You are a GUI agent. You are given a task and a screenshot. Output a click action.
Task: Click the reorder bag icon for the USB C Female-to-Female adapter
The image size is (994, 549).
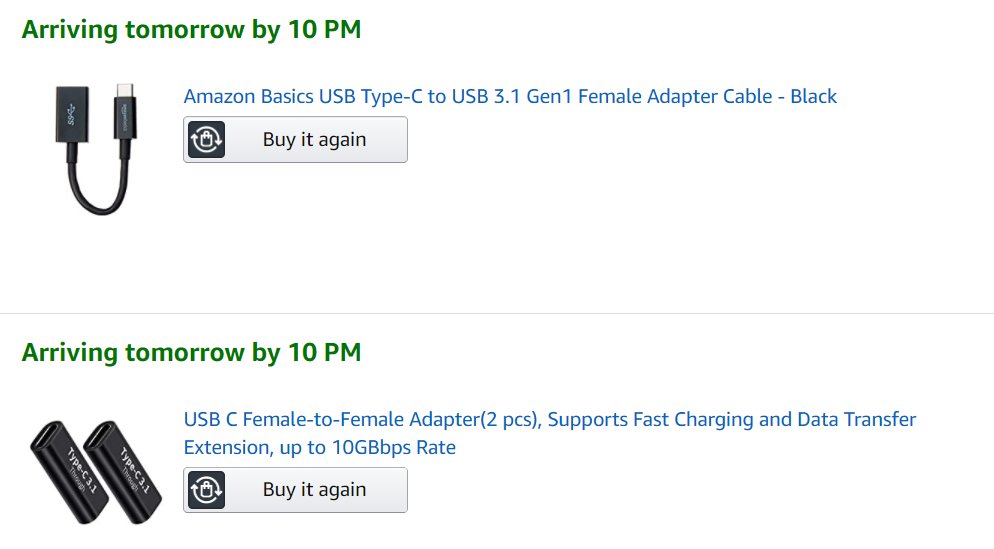[x=207, y=490]
